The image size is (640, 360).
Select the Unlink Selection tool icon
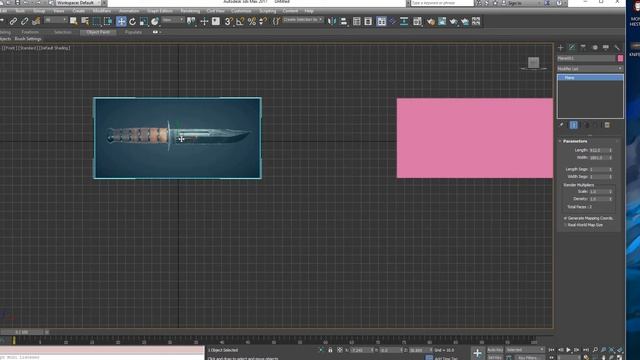[24, 21]
